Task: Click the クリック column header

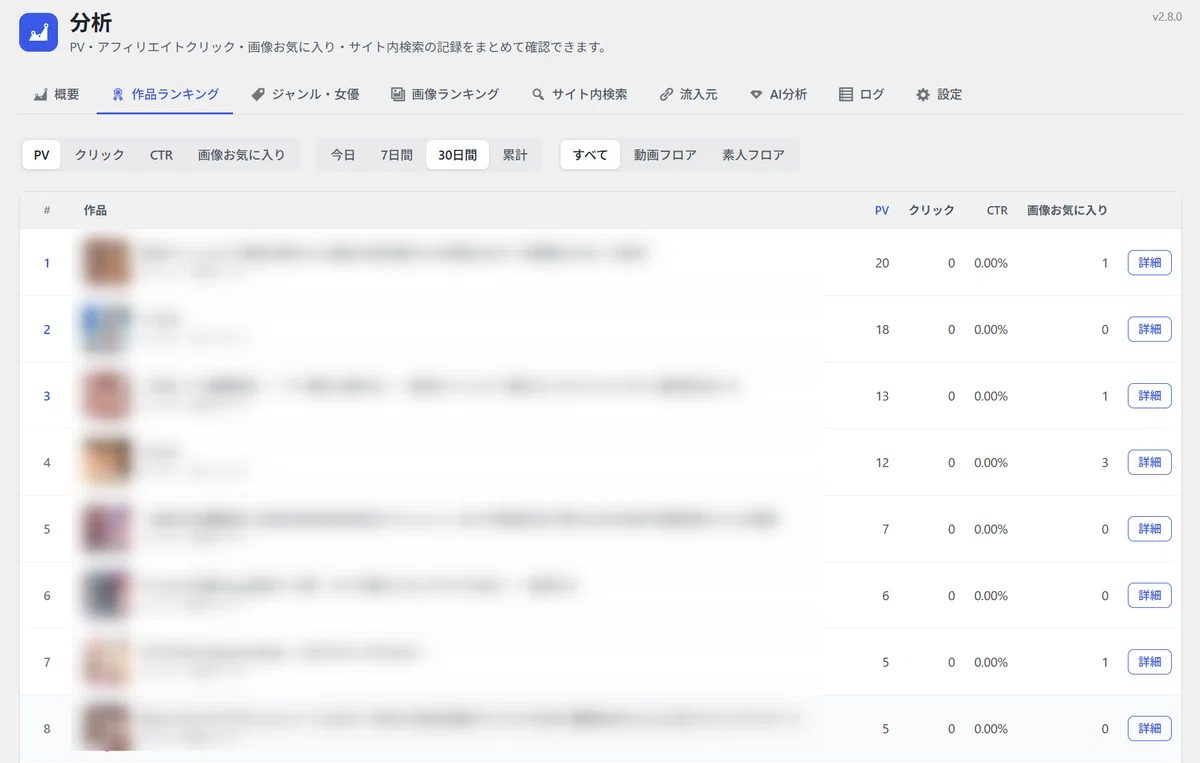Action: coord(931,210)
